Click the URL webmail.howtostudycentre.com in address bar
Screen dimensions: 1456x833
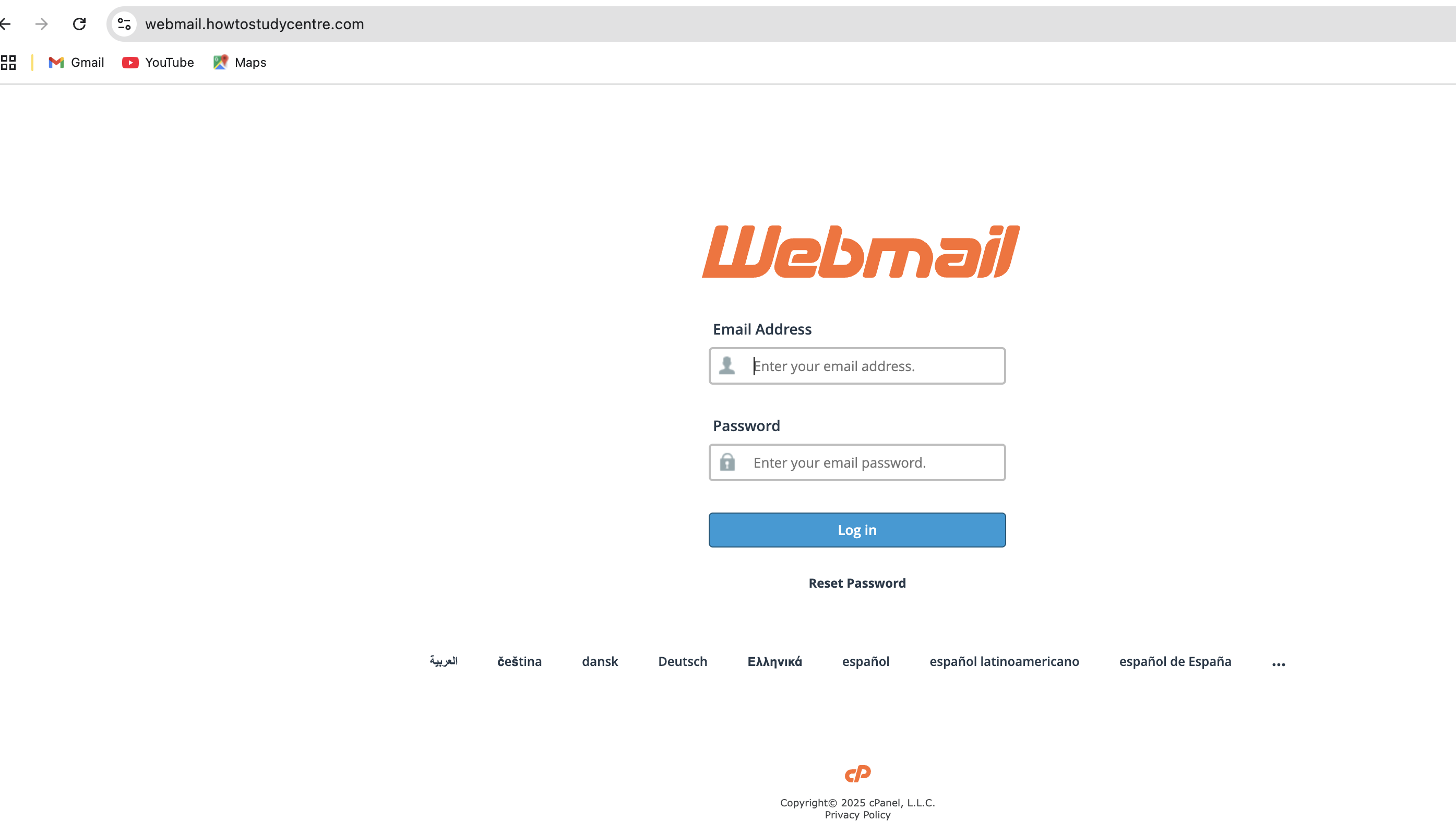(255, 24)
